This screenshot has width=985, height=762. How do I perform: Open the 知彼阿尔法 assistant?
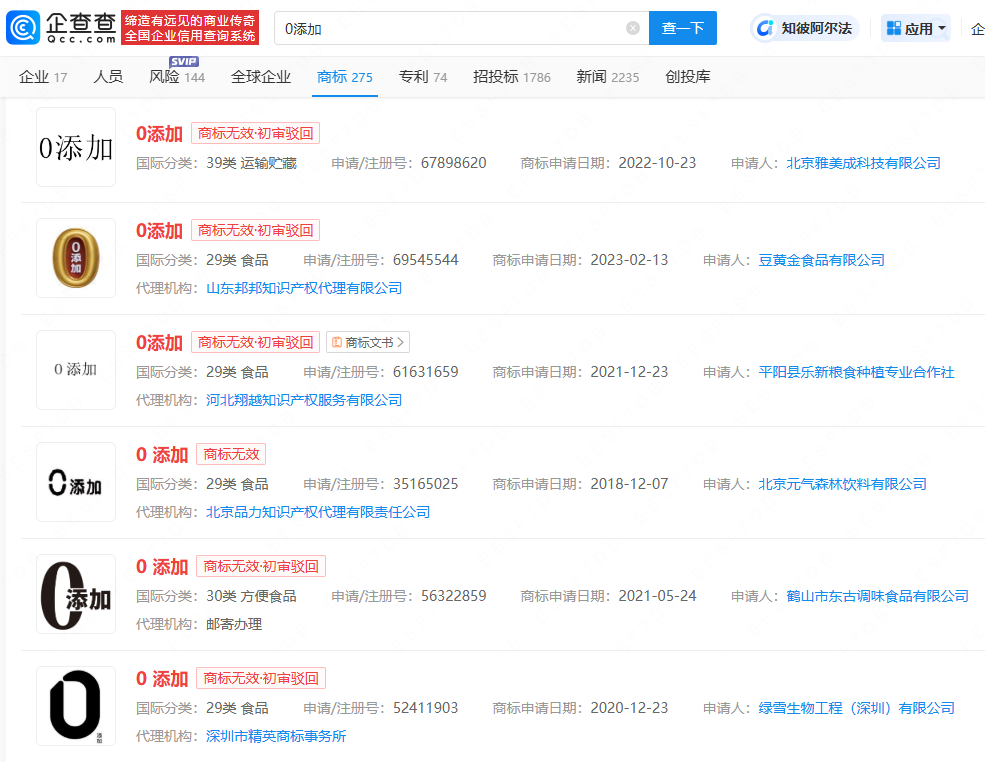(x=805, y=28)
